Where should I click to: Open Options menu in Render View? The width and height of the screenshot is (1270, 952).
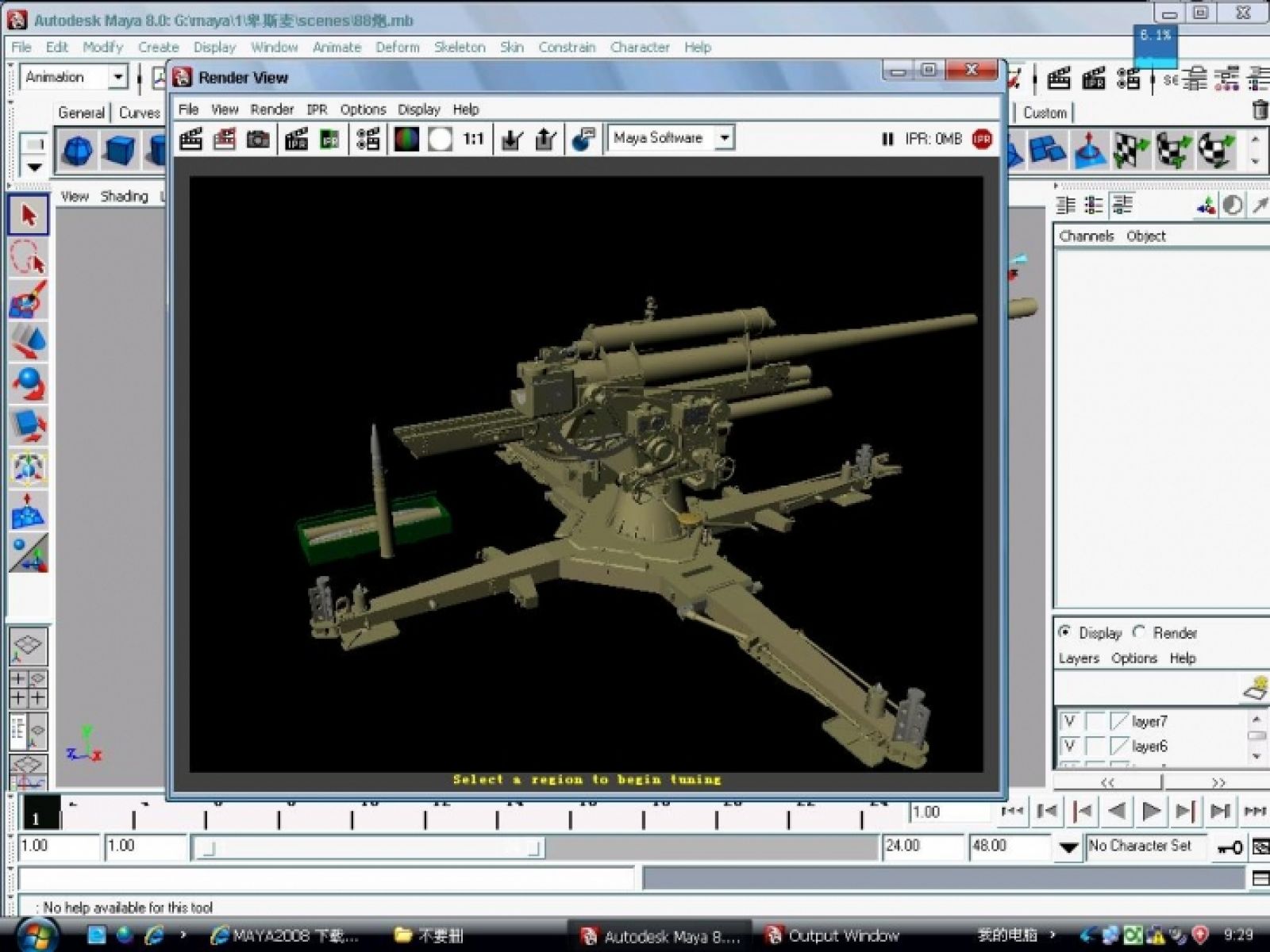[363, 109]
